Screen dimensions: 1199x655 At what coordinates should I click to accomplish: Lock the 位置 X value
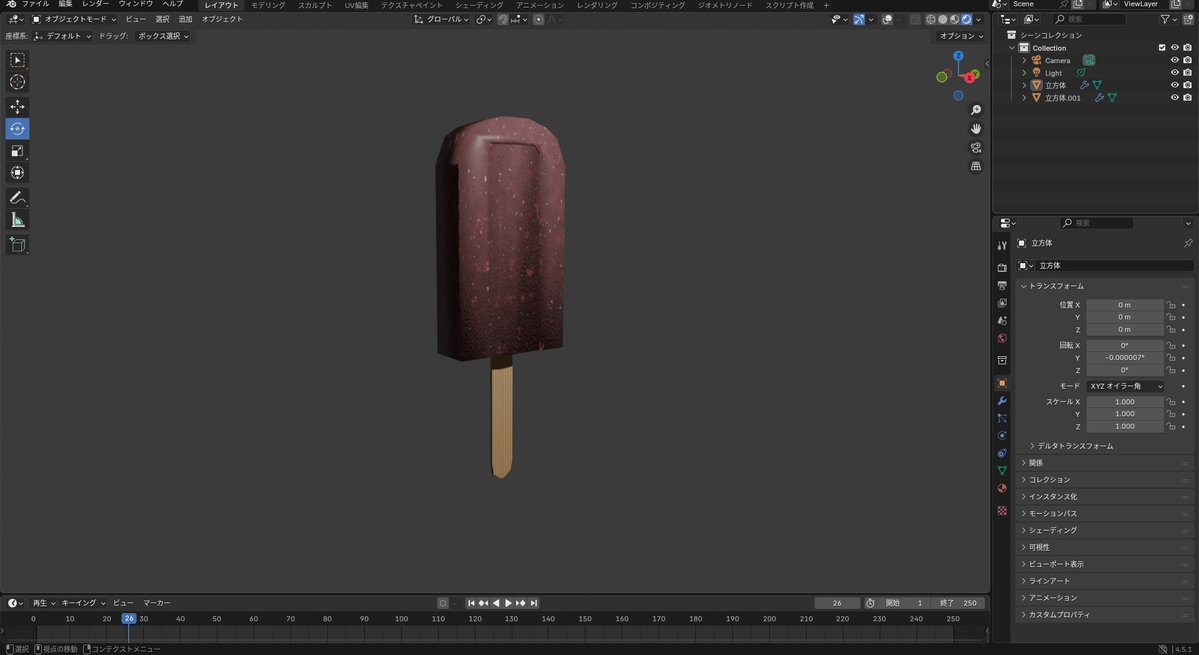point(1171,305)
